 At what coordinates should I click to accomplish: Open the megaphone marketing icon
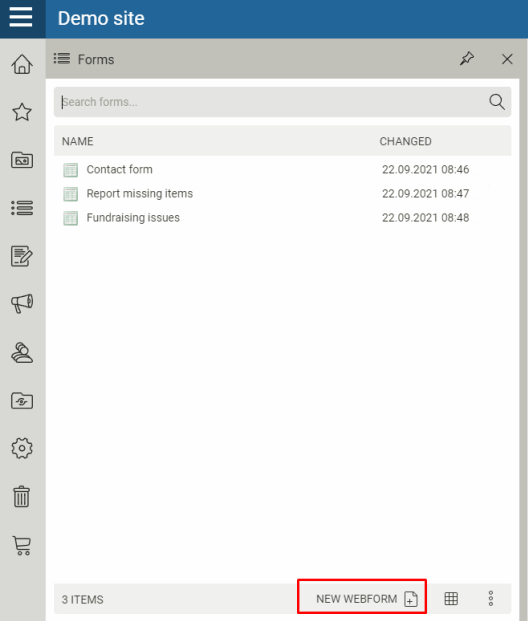click(x=22, y=304)
